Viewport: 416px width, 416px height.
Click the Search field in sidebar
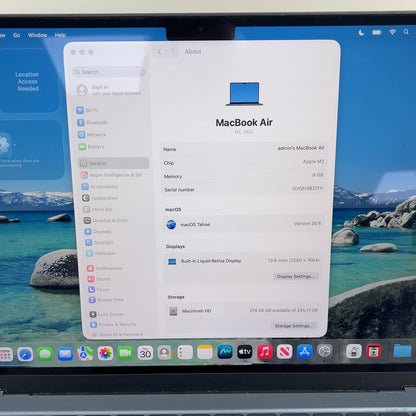pos(109,72)
